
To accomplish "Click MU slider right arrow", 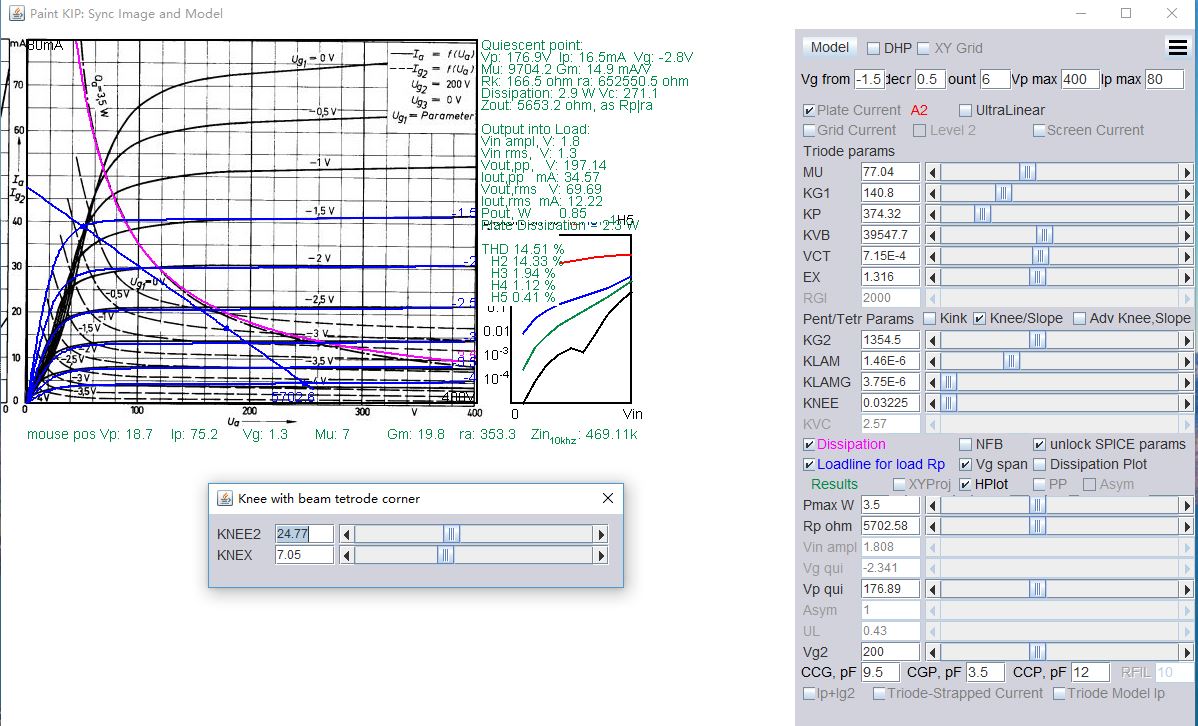I will click(x=1187, y=172).
